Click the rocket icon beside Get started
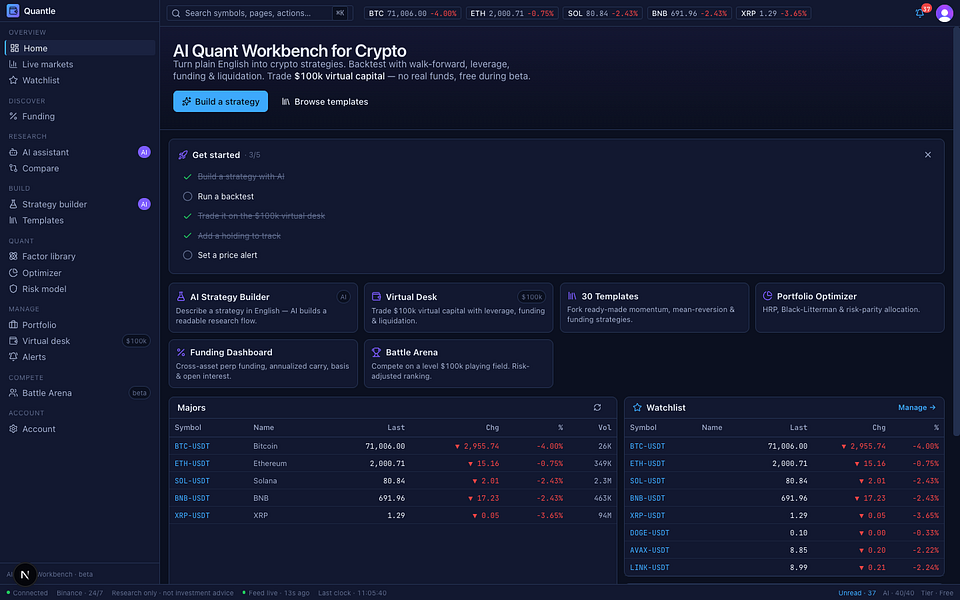The width and height of the screenshot is (960, 600). [x=182, y=155]
